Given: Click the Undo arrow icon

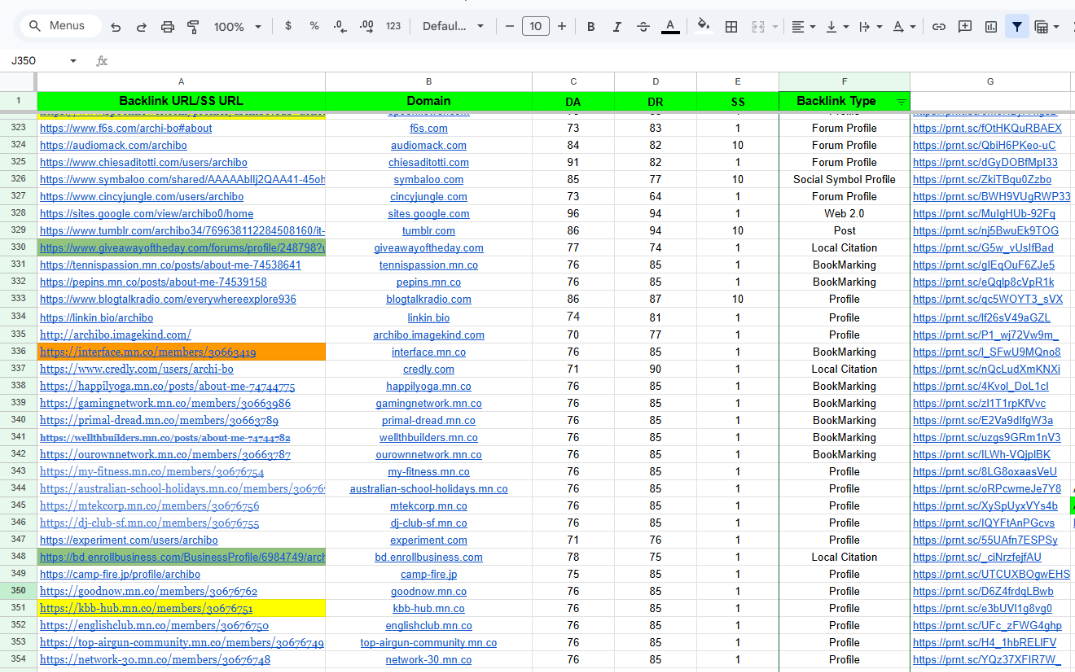Looking at the screenshot, I should coord(116,27).
